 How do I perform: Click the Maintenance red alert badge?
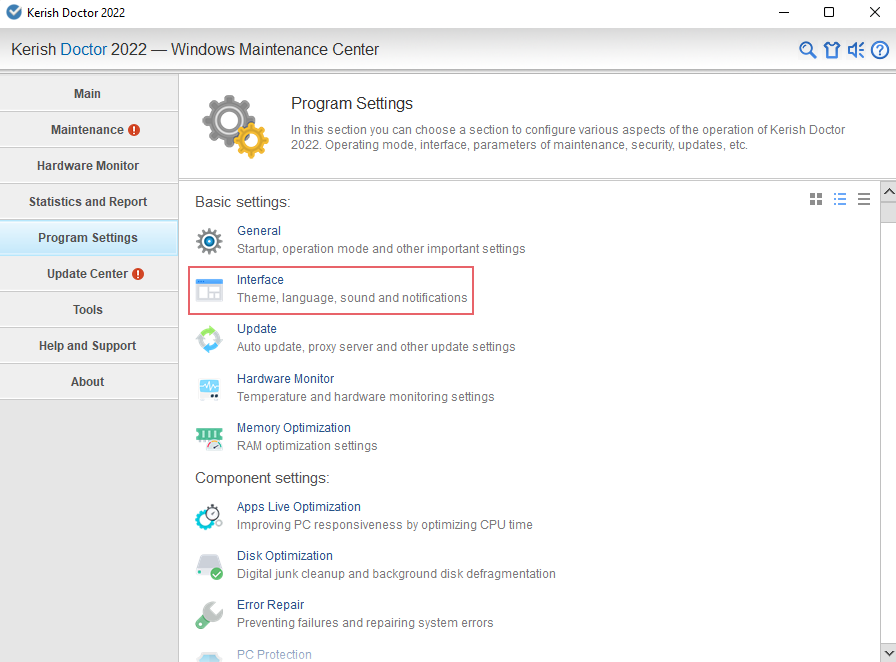[134, 130]
